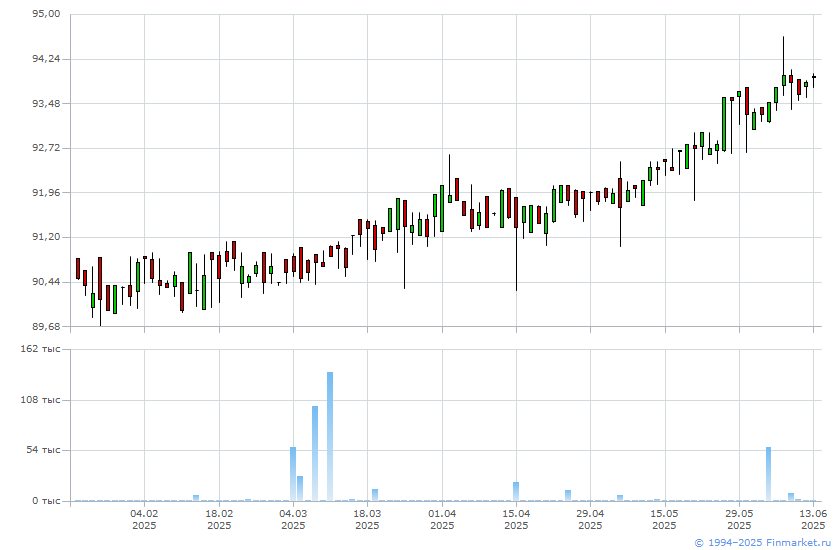Click the price axis label 91,96

click(x=47, y=192)
